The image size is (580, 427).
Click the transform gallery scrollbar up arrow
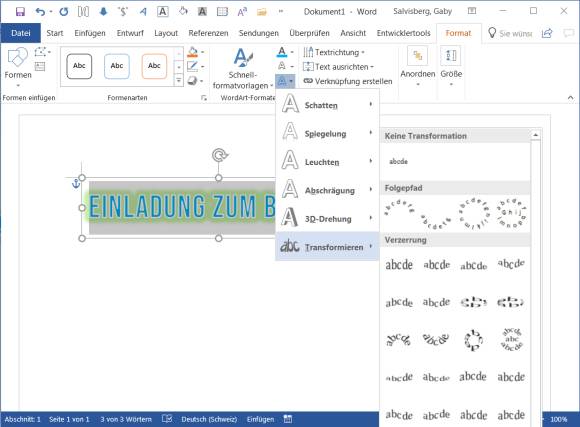535,135
